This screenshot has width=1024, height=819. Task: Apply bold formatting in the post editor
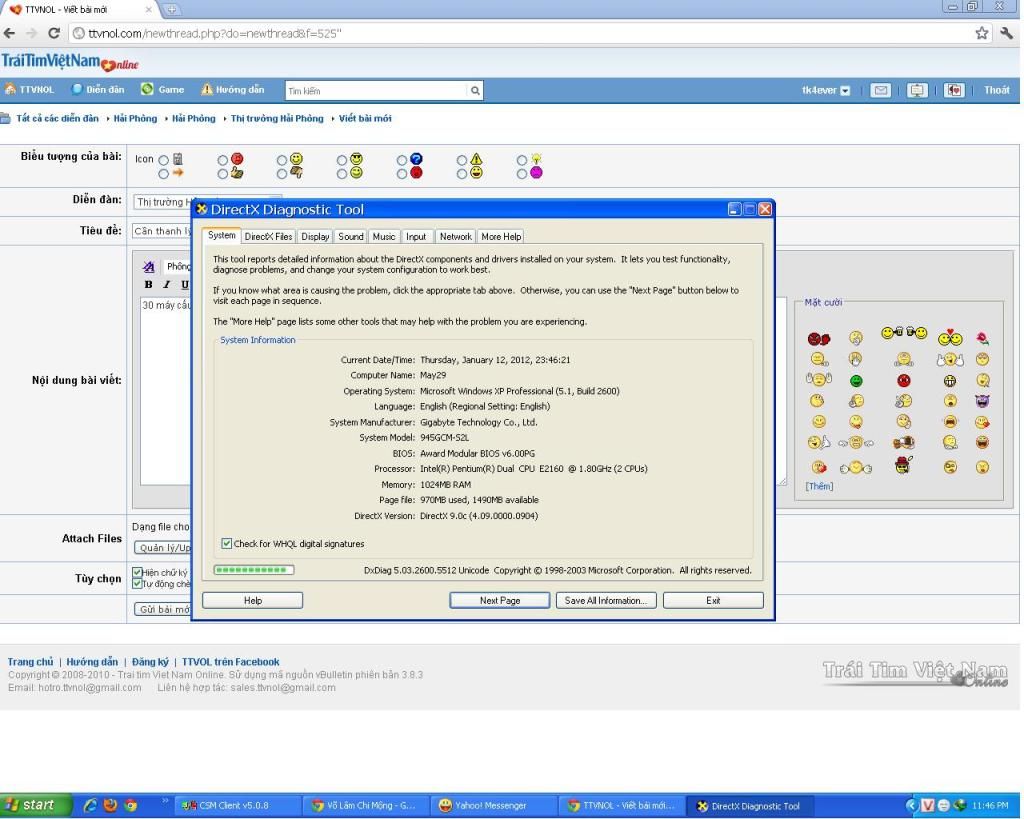[x=148, y=284]
